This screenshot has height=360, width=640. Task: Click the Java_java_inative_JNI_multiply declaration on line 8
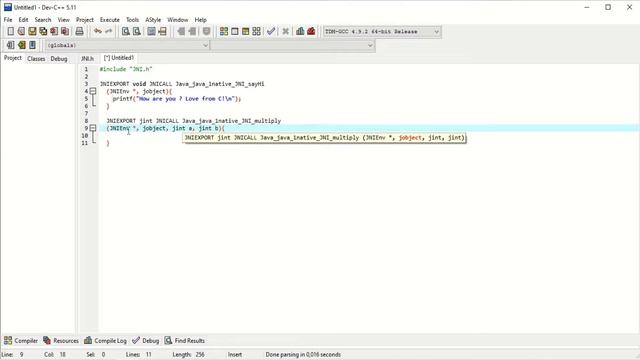[x=193, y=121]
